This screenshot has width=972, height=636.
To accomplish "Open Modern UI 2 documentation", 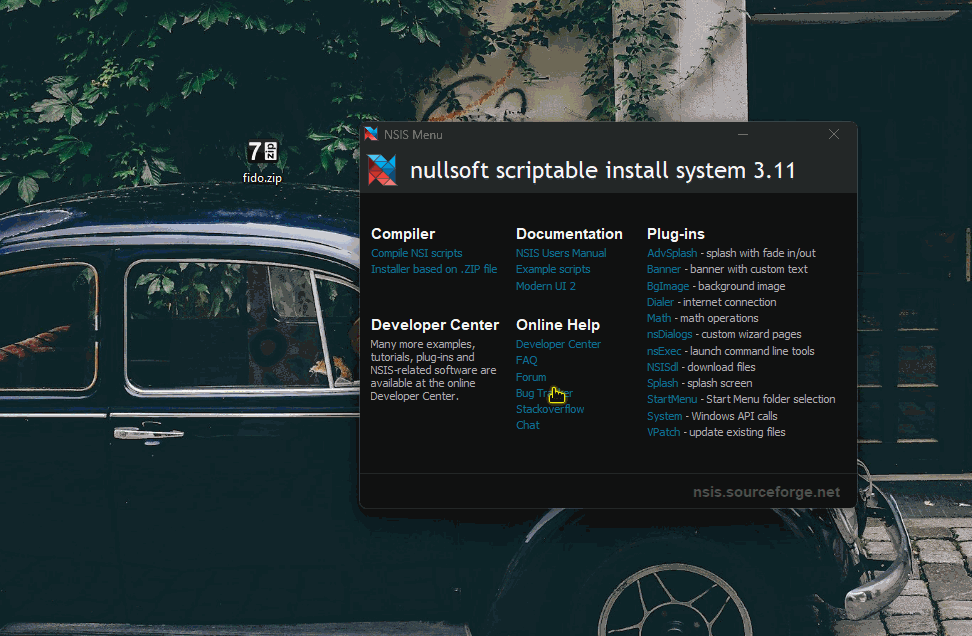I will click(546, 286).
